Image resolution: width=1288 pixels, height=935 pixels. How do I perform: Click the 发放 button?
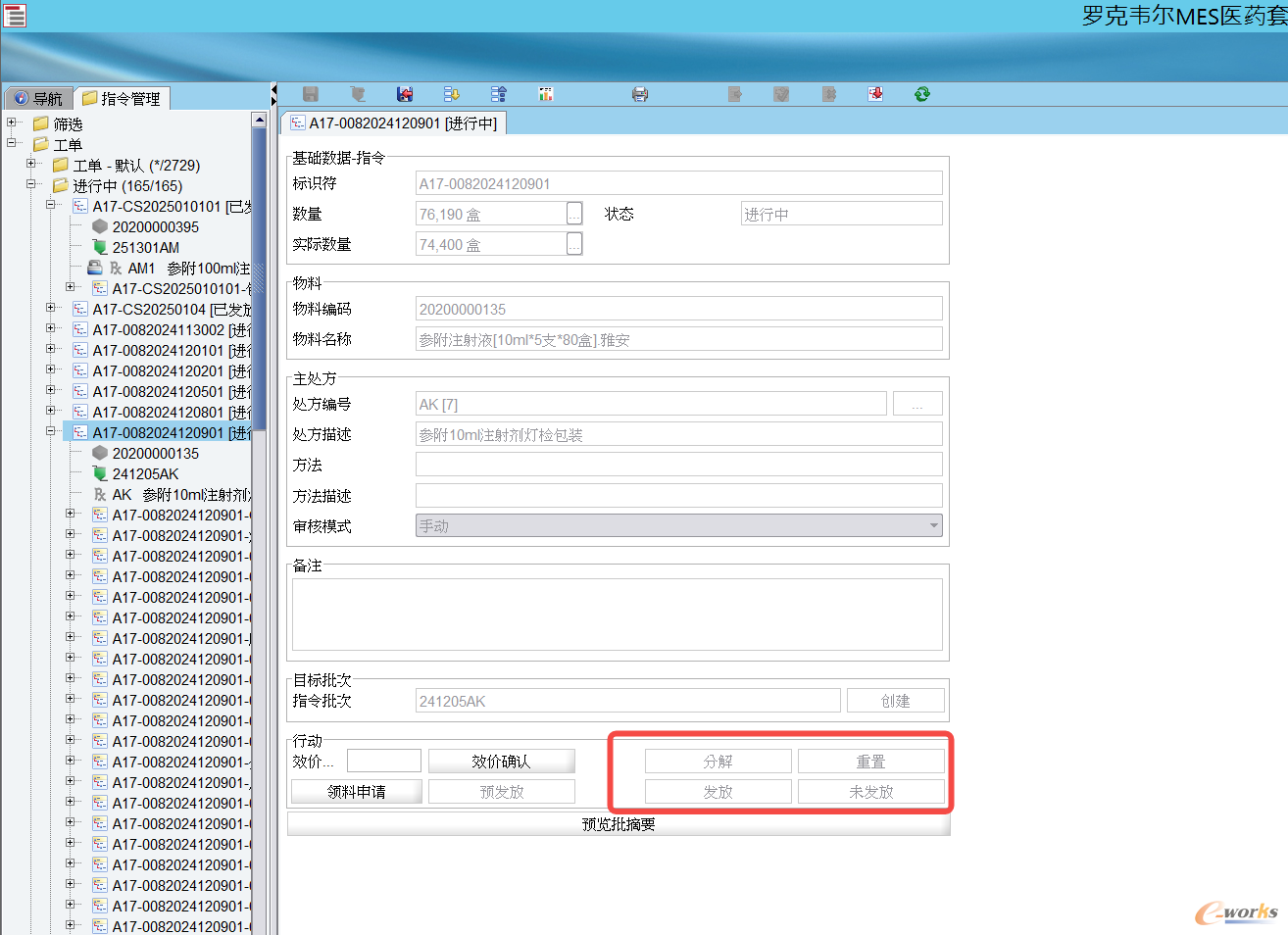pos(718,792)
